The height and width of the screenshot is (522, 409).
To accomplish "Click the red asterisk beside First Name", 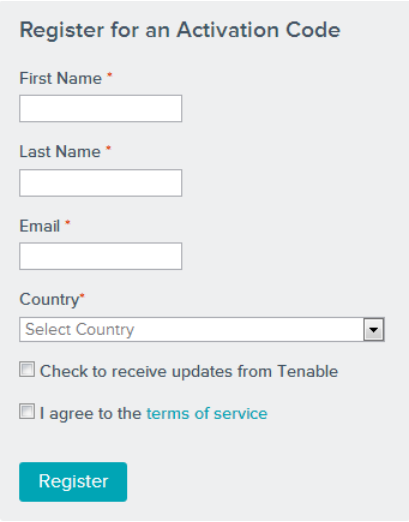I will coord(109,75).
